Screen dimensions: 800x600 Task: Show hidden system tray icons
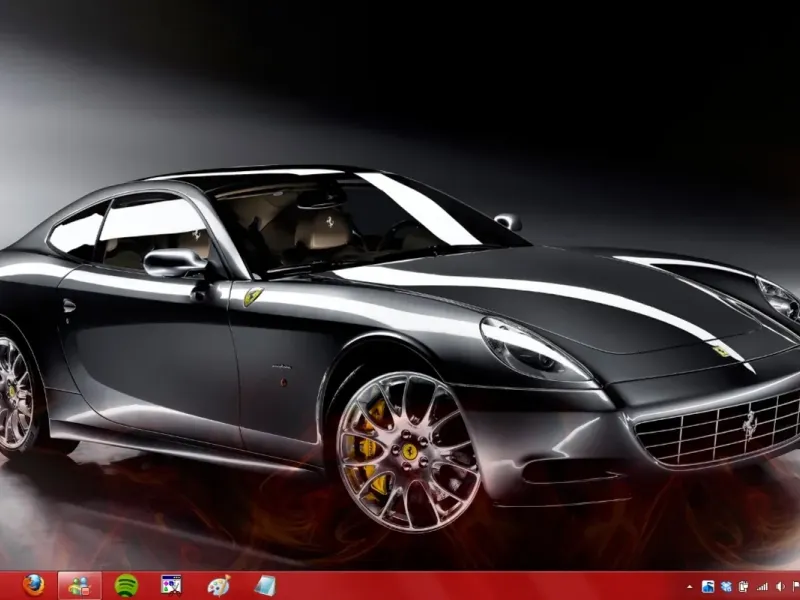[x=690, y=586]
